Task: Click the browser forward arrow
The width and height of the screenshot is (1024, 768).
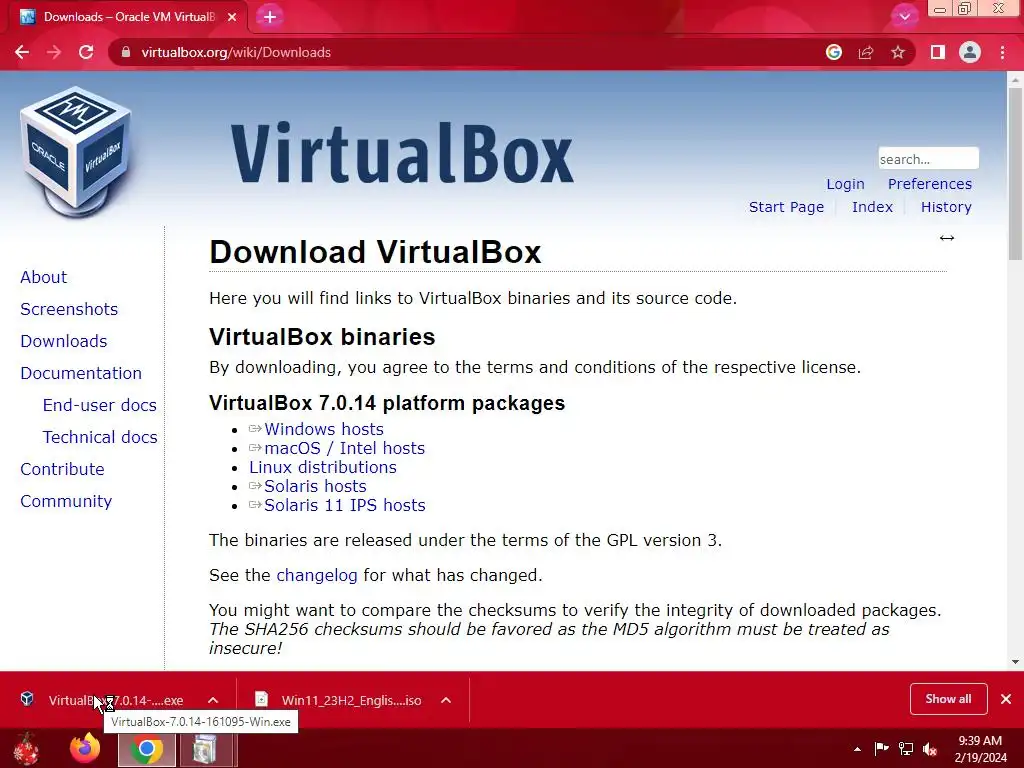Action: (x=54, y=52)
